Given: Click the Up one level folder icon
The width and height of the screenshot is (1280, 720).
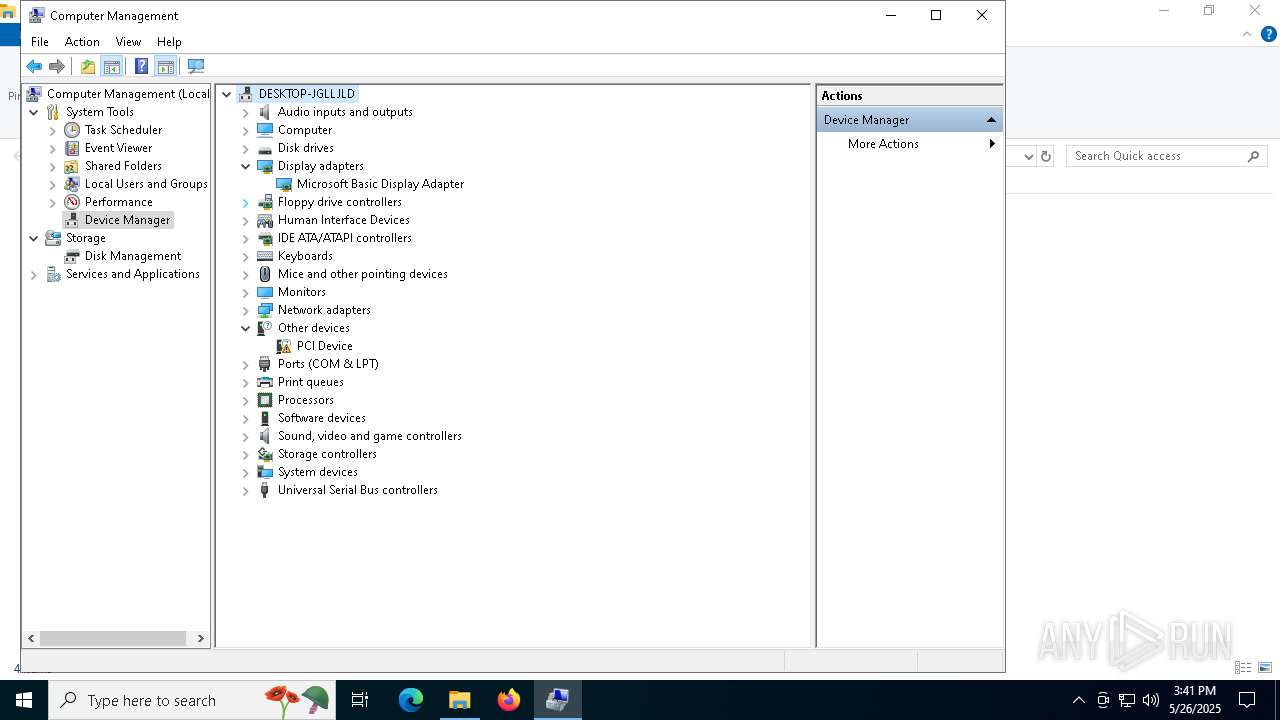Looking at the screenshot, I should (88, 66).
